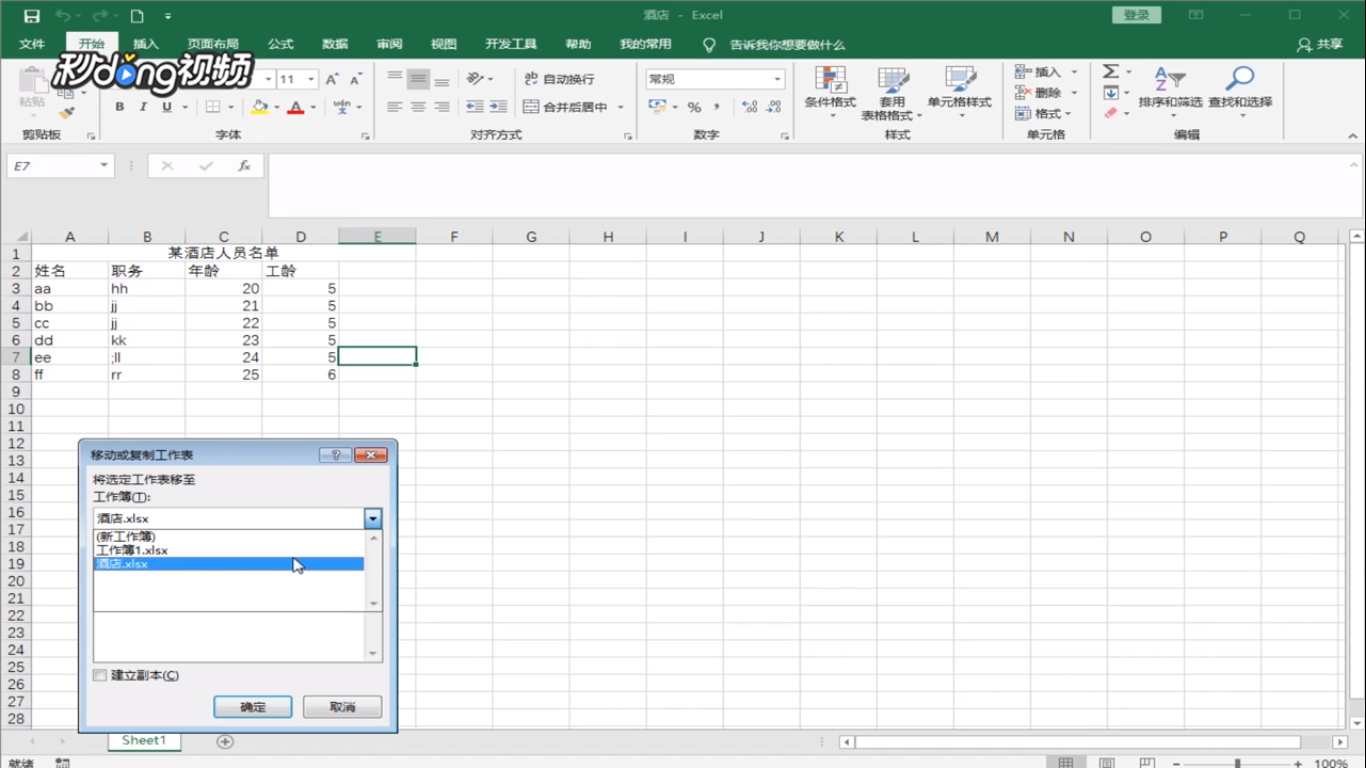Switch to the 插入 ribbon tab
The height and width of the screenshot is (768, 1366).
tap(146, 44)
